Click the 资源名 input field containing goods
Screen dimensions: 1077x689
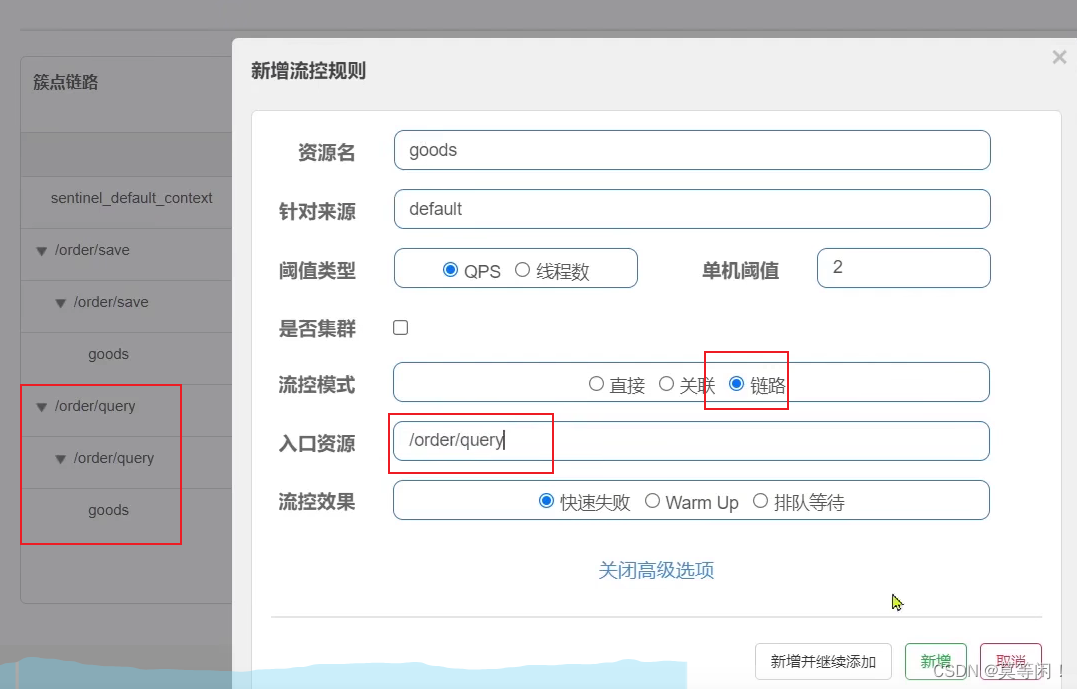pos(692,150)
